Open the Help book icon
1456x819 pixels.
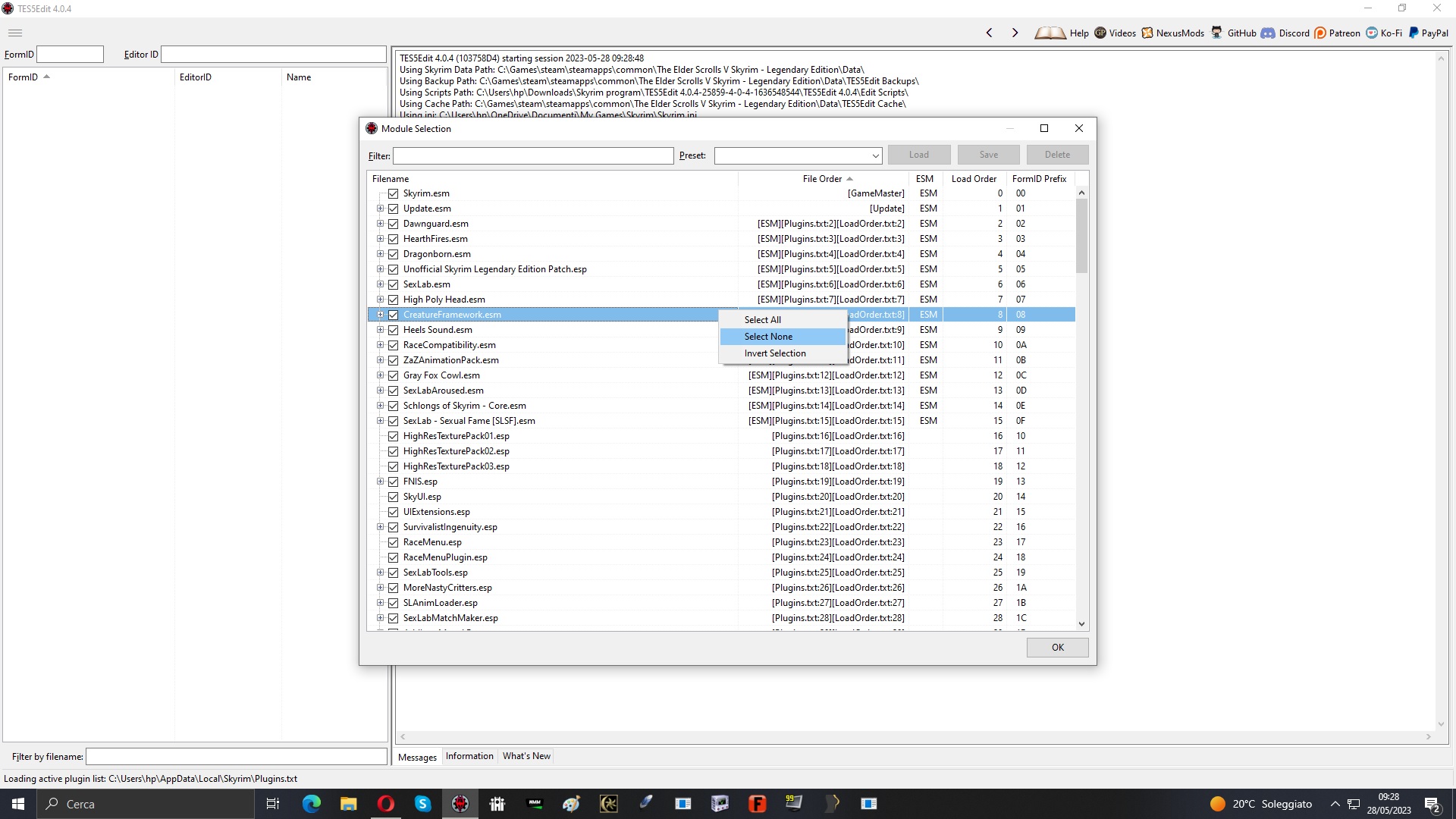point(1050,33)
